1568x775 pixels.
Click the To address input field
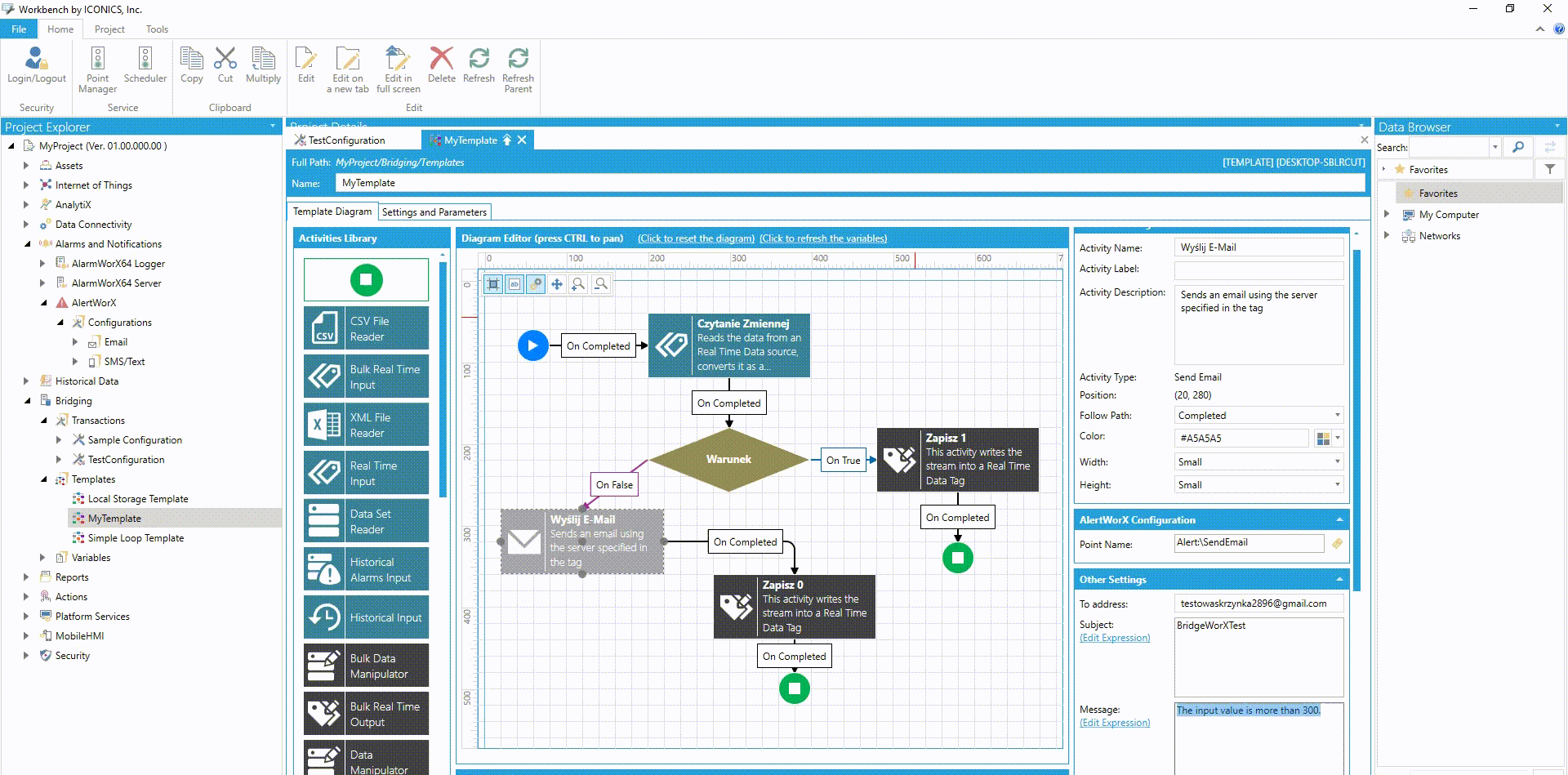click(1258, 604)
